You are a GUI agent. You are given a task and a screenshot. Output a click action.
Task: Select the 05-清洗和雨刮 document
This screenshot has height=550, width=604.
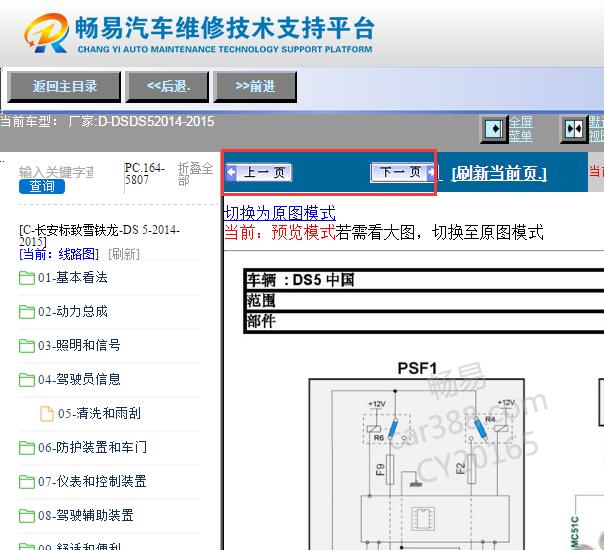[99, 414]
